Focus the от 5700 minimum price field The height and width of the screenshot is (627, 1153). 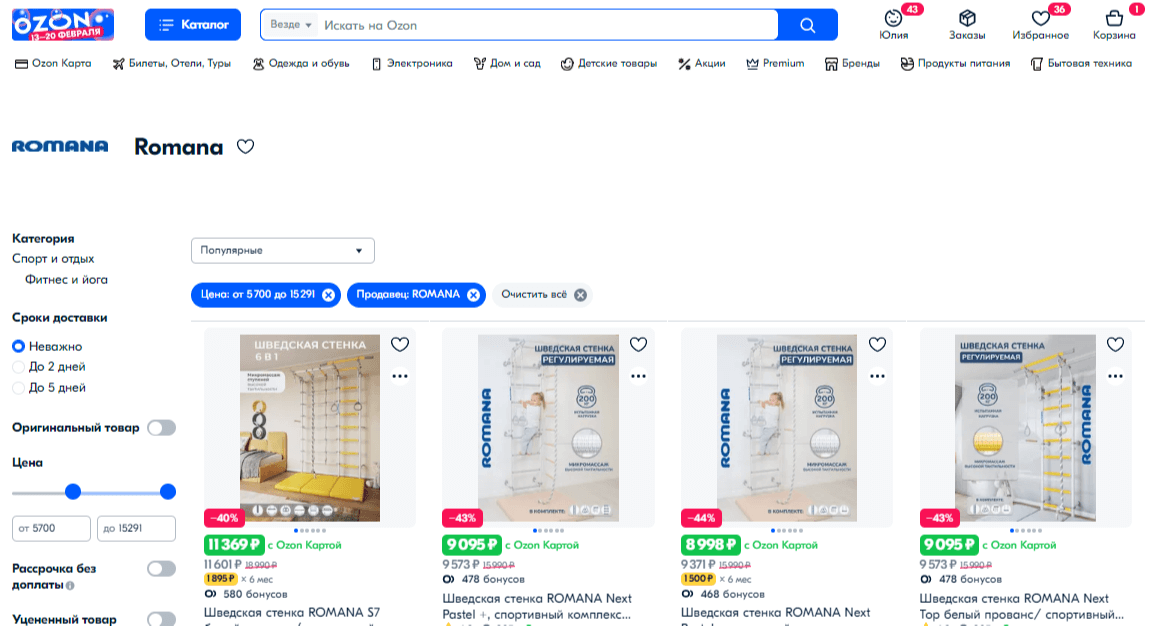tap(51, 529)
